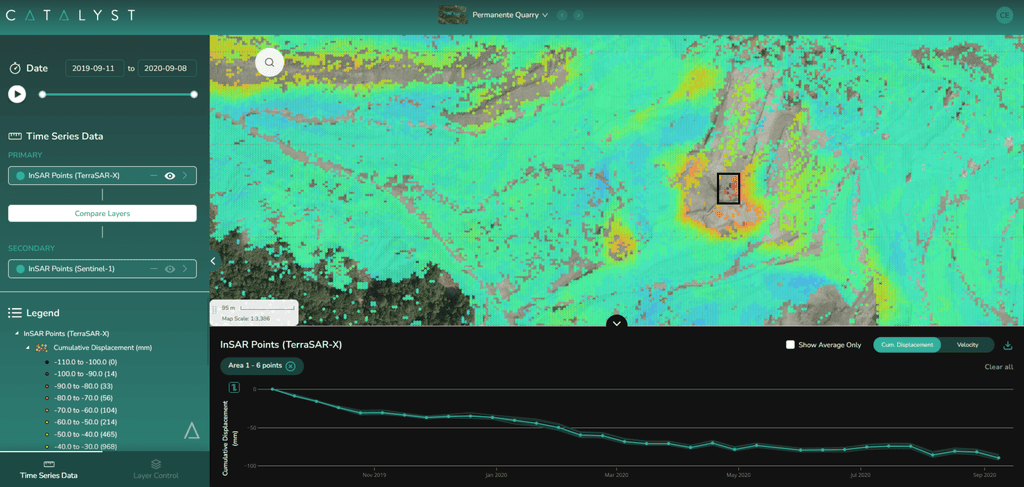Click the start date field 2019-09-11
The image size is (1024, 487).
(95, 68)
